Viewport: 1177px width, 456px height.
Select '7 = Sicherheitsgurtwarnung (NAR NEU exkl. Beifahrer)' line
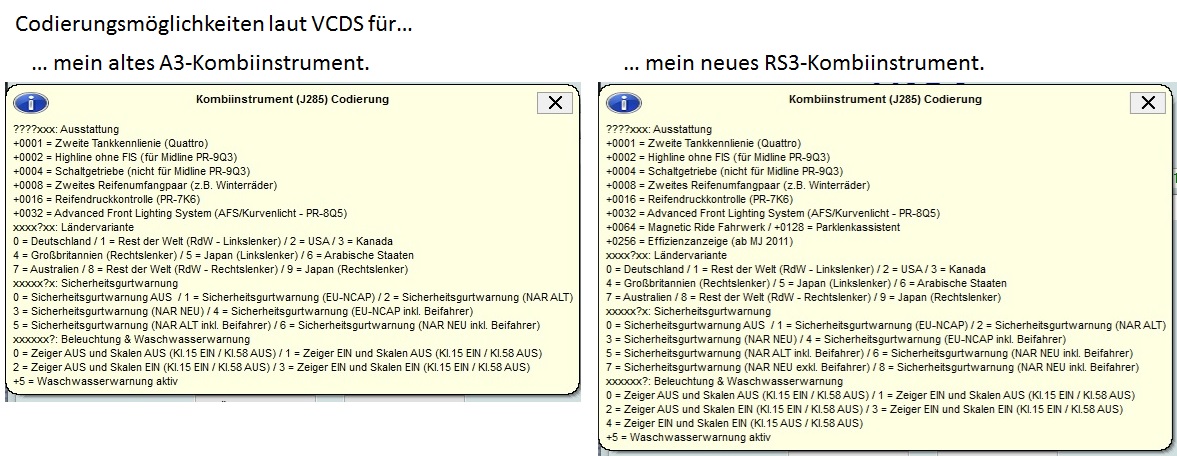click(x=873, y=368)
